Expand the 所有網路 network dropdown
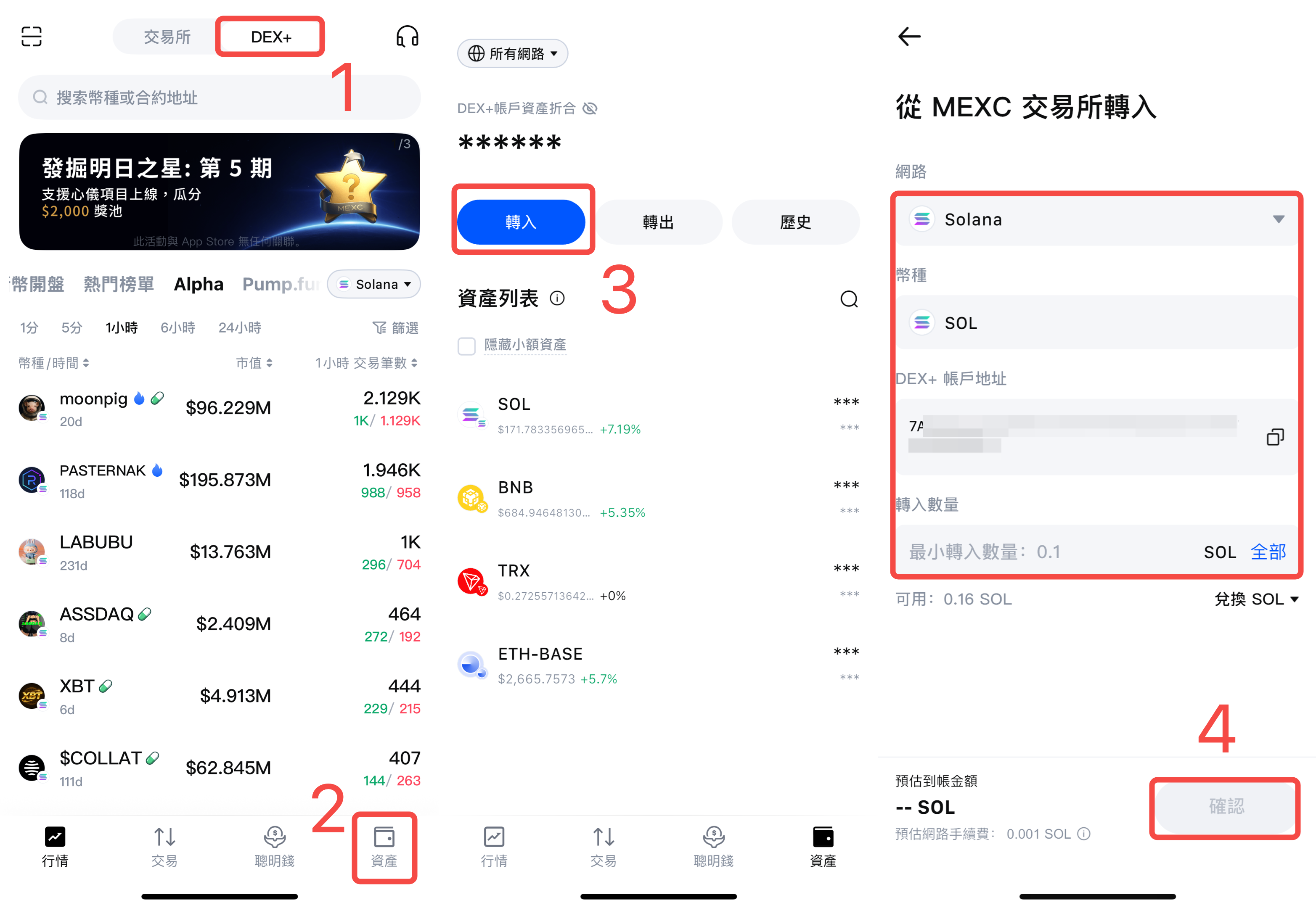Viewport: 1316px width, 908px height. (x=512, y=53)
